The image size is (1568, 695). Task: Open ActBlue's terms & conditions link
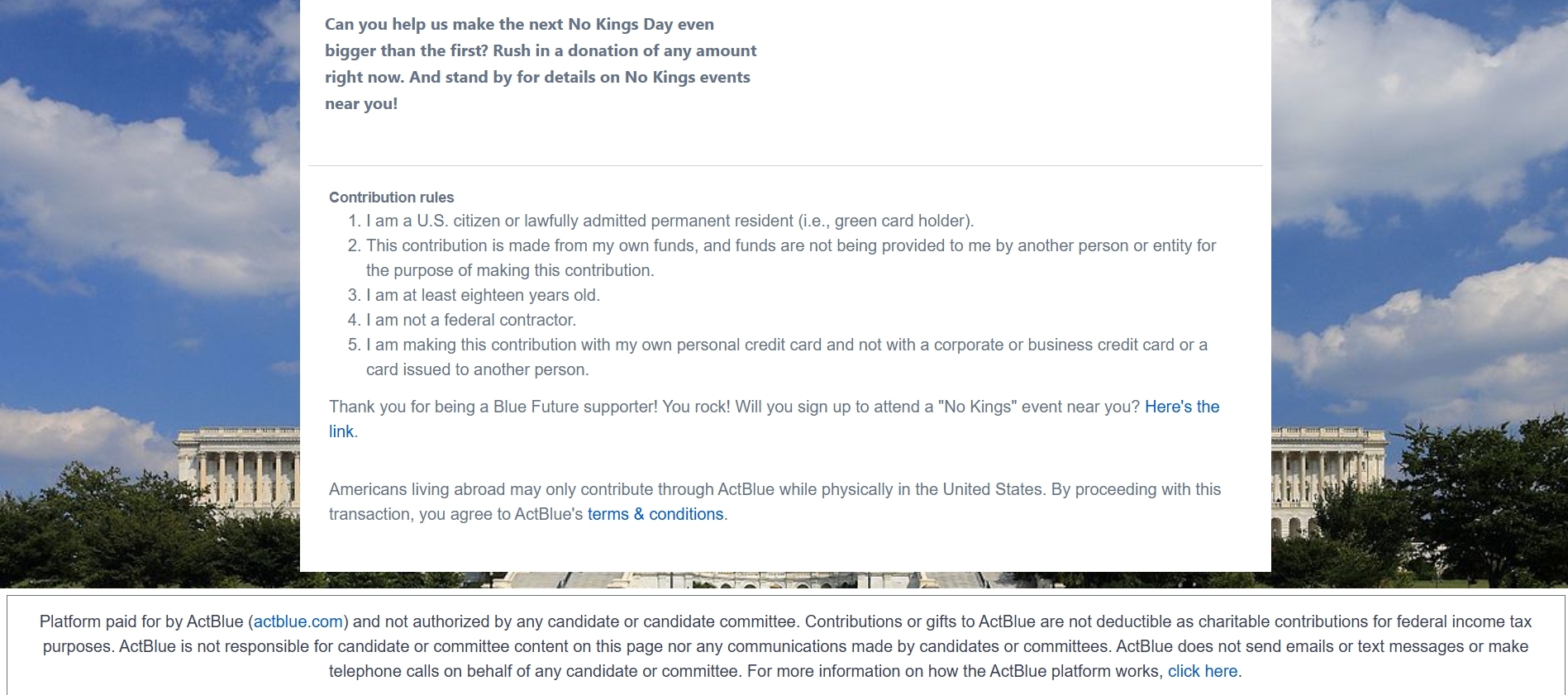tap(655, 514)
